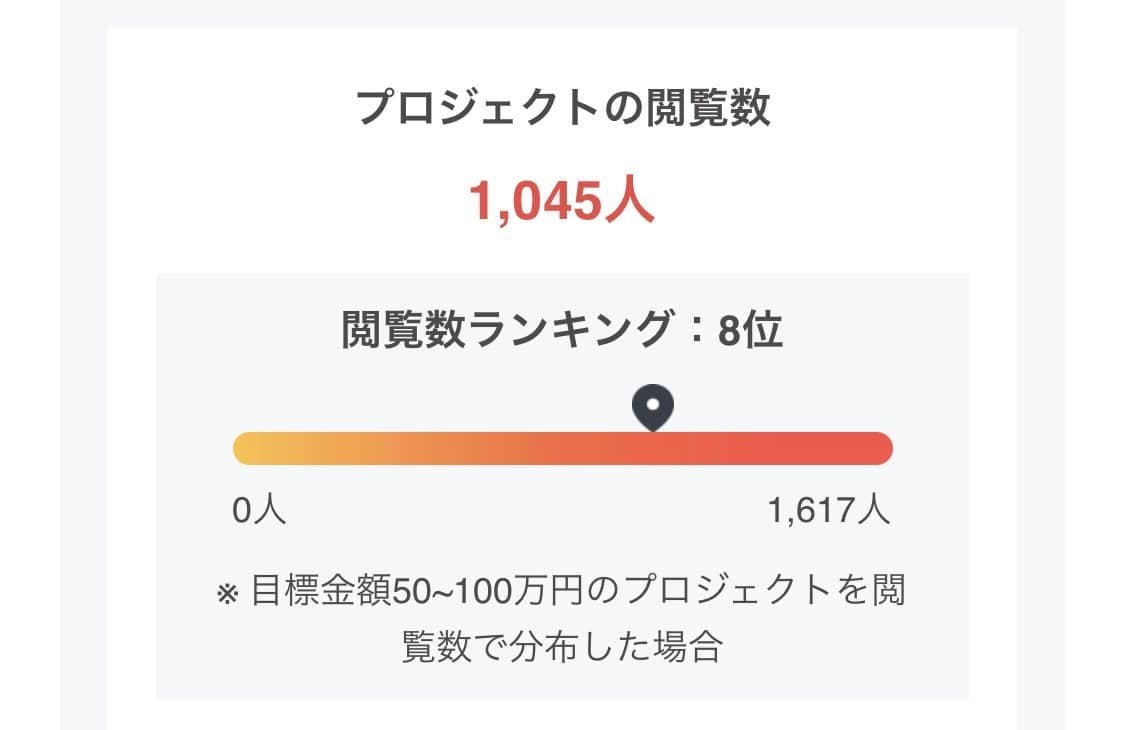Click the red right end of the bar
1125x730 pixels.
(x=876, y=448)
